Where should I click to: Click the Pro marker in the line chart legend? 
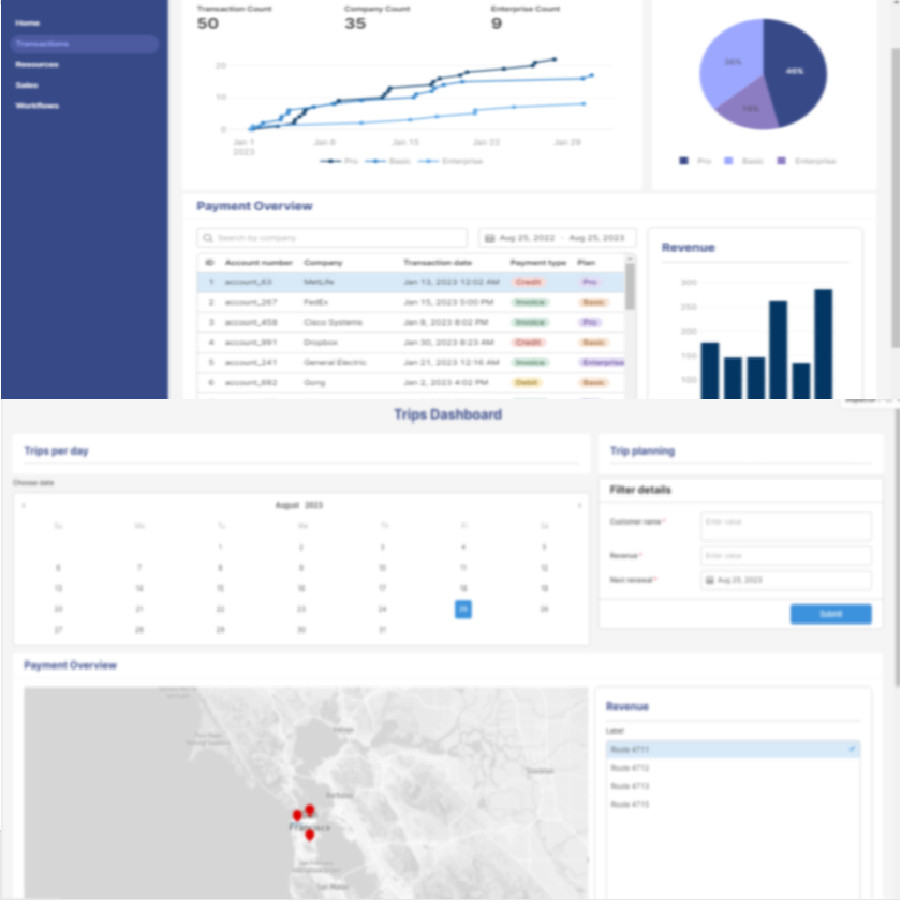tap(328, 161)
